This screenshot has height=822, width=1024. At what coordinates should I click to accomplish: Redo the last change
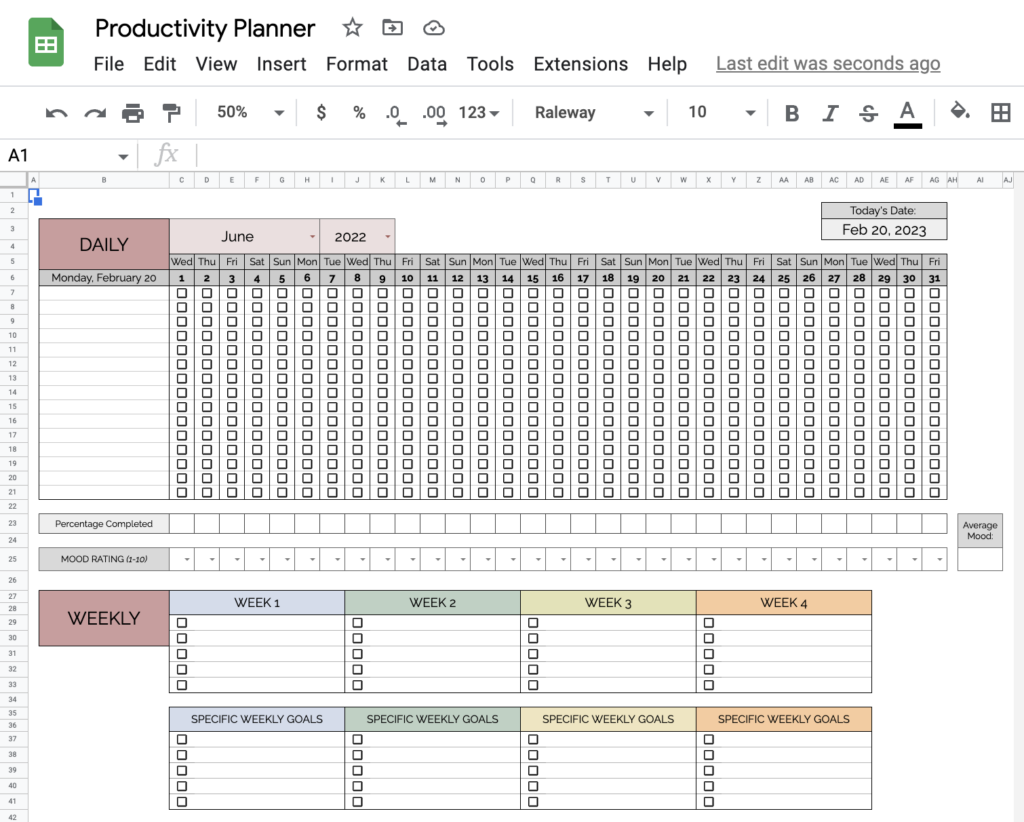(x=95, y=112)
